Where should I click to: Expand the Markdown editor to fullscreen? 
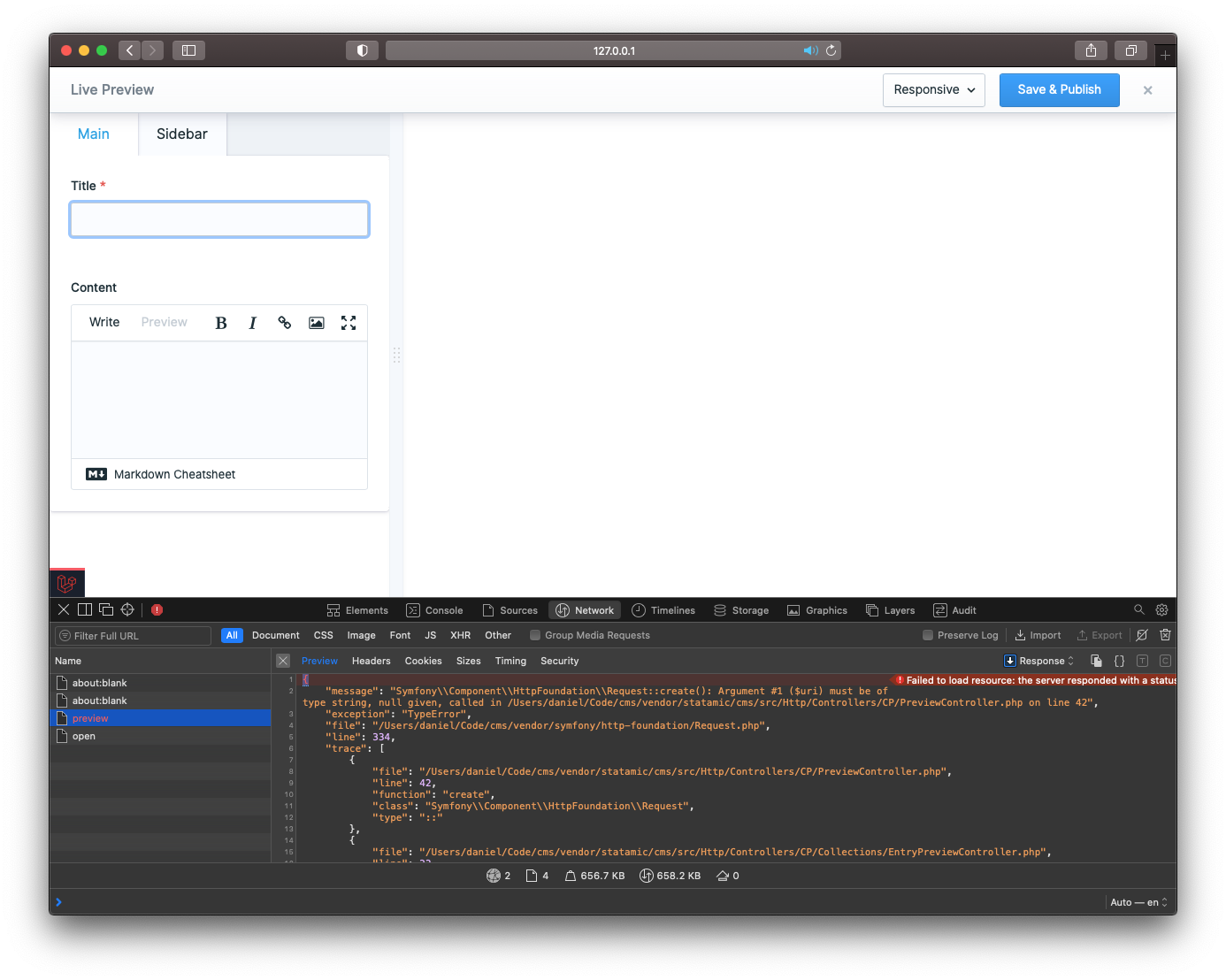click(x=348, y=322)
